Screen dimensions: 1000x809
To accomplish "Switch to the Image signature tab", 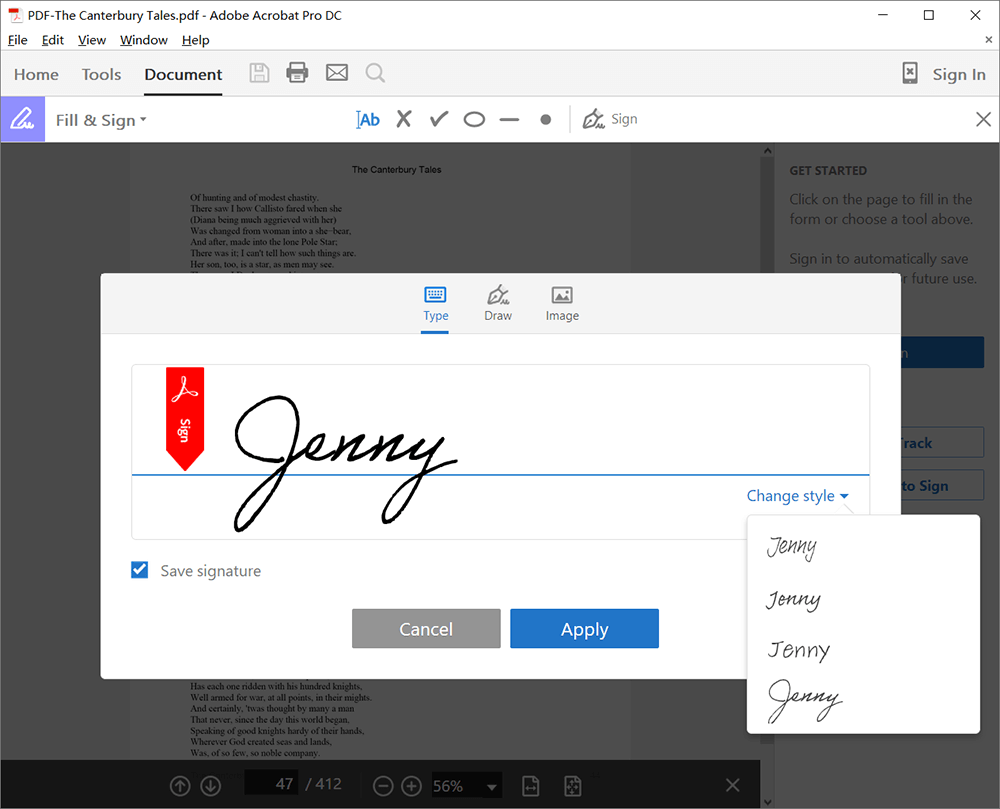I will click(562, 303).
